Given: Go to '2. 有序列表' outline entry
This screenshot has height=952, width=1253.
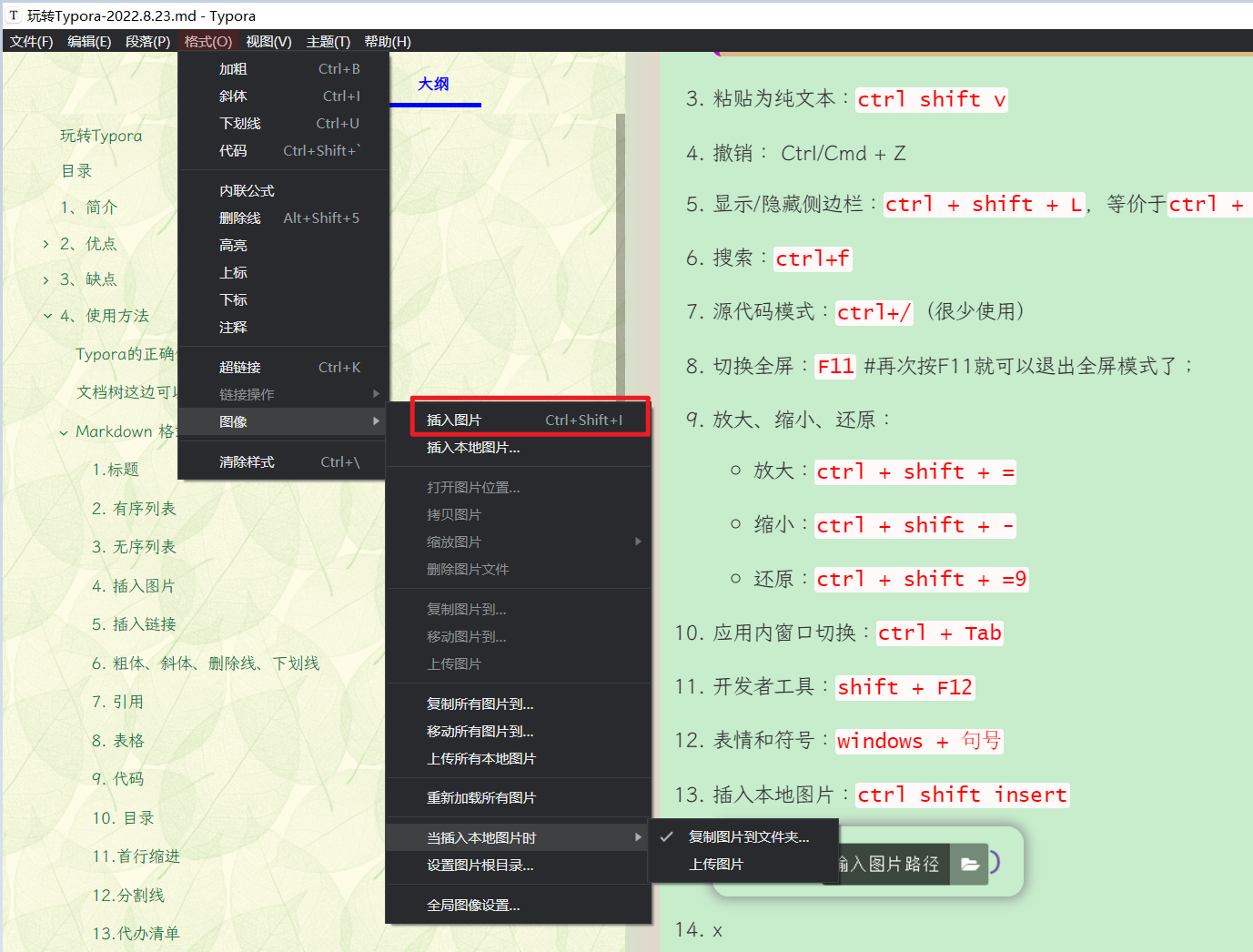Looking at the screenshot, I should 134,509.
